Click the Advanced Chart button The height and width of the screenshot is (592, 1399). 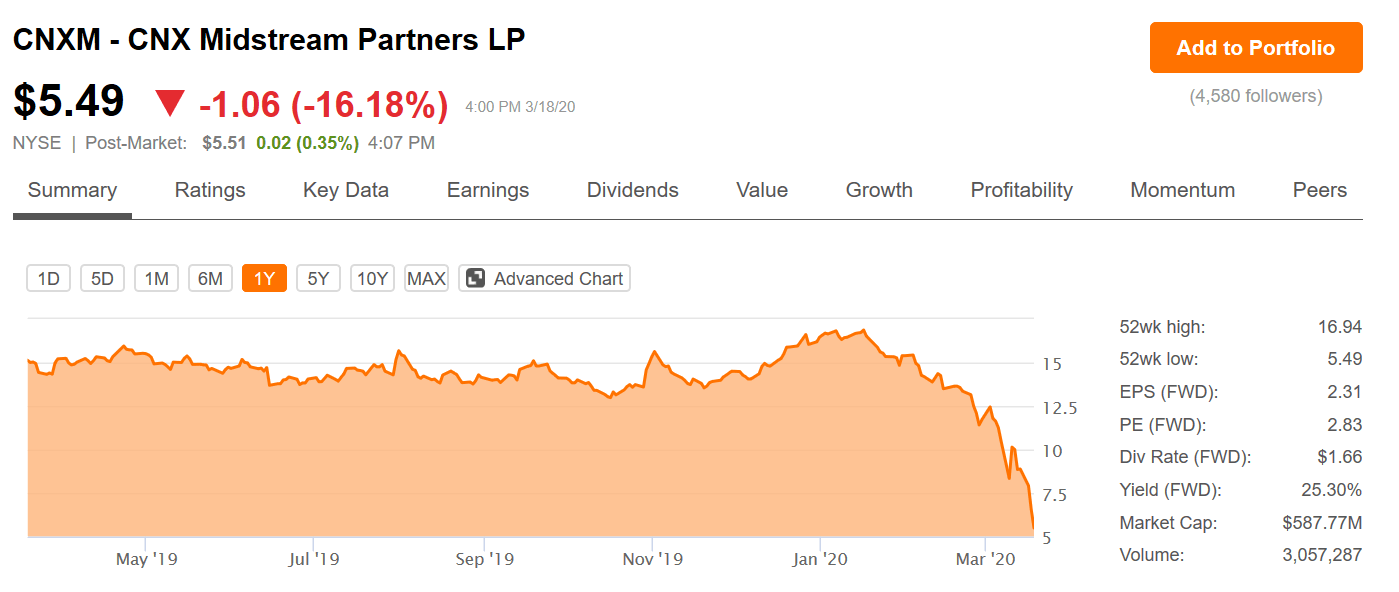tap(545, 279)
